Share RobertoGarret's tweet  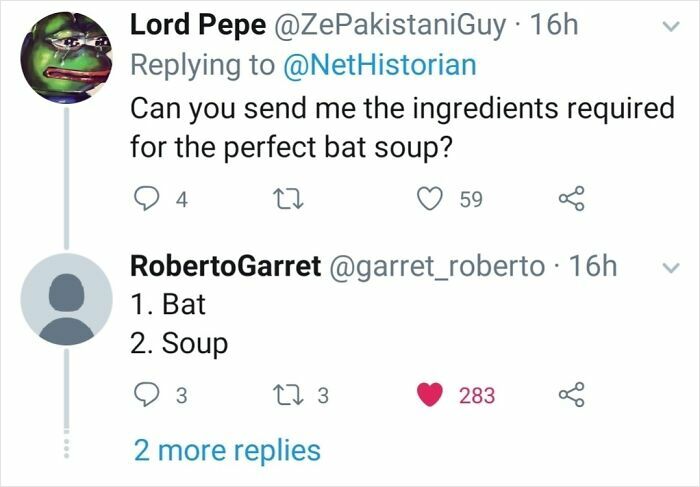pos(570,395)
